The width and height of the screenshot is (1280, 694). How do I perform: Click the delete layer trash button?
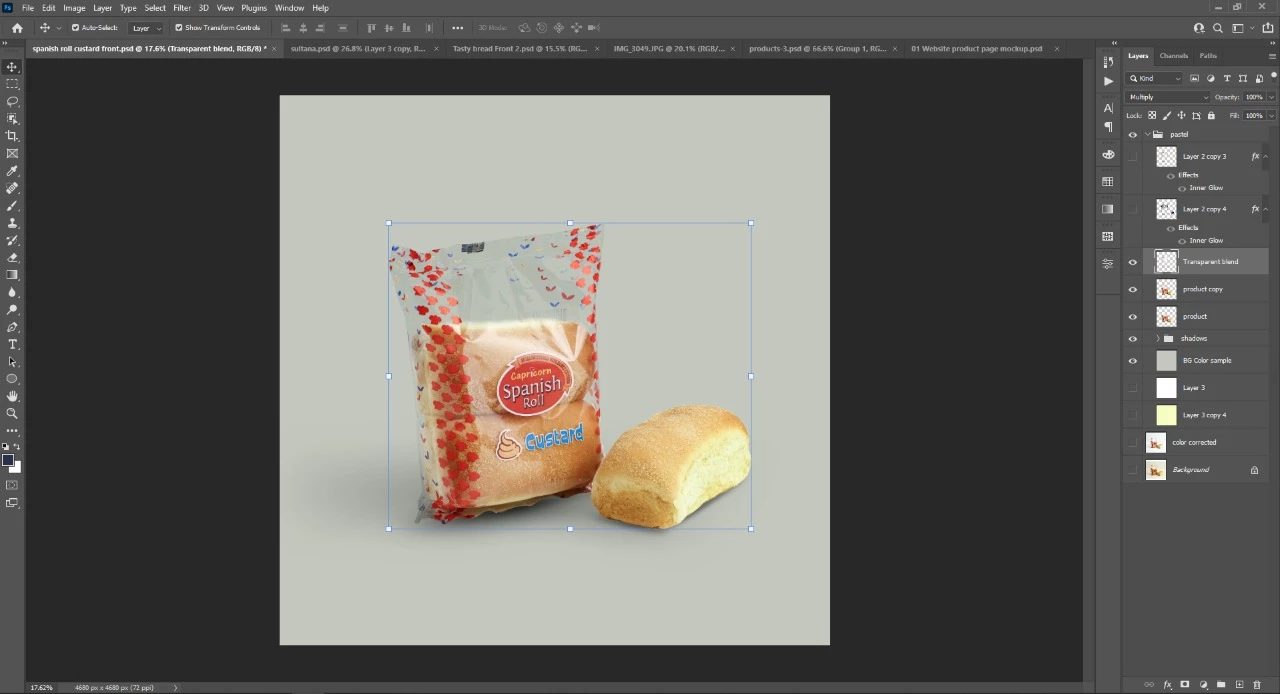[x=1257, y=685]
